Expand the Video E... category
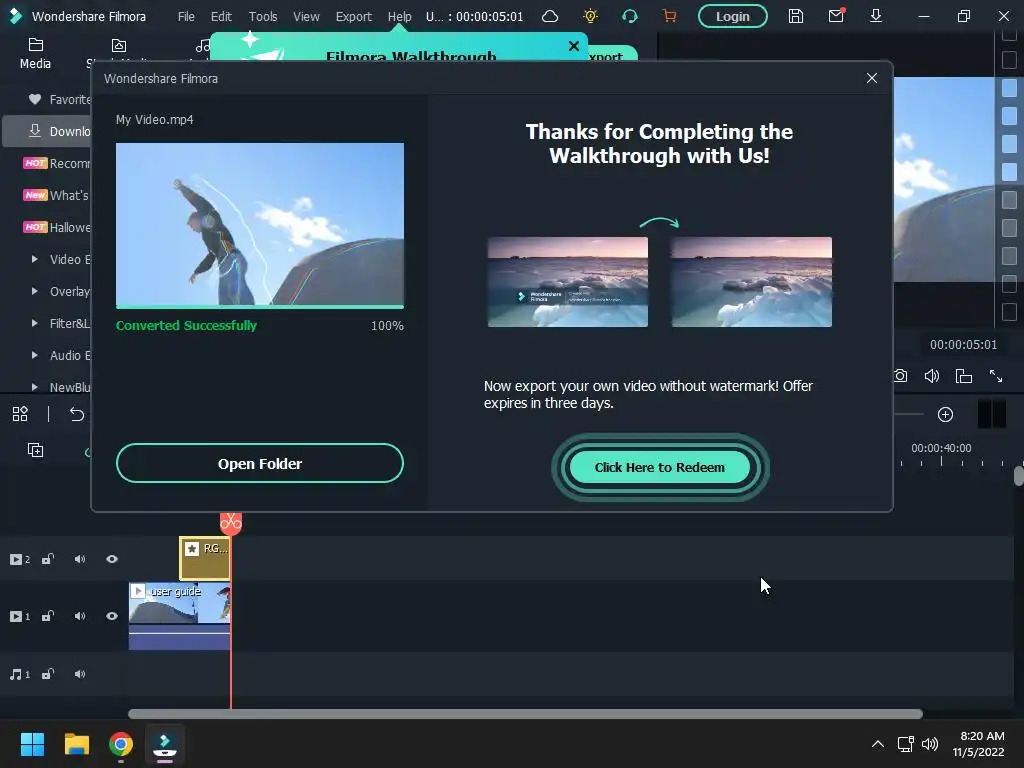Viewport: 1024px width, 768px height. click(35, 259)
